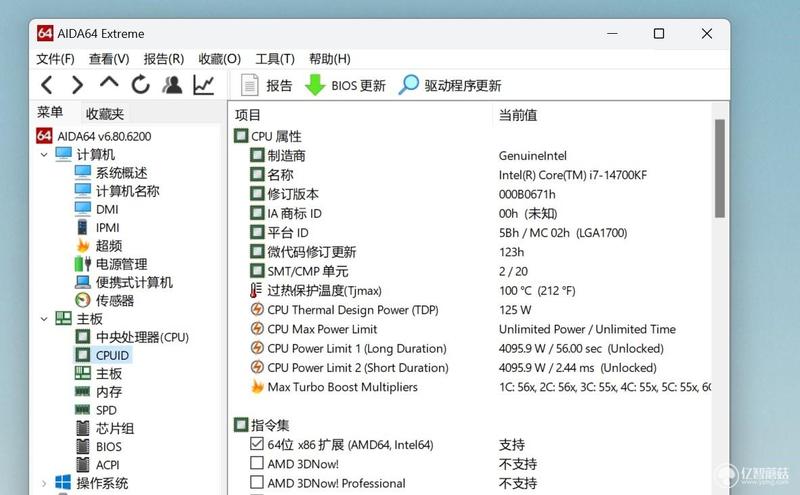The height and width of the screenshot is (495, 800).
Task: Click the 驱动程序更新 toolbar button label
Action: tap(463, 85)
